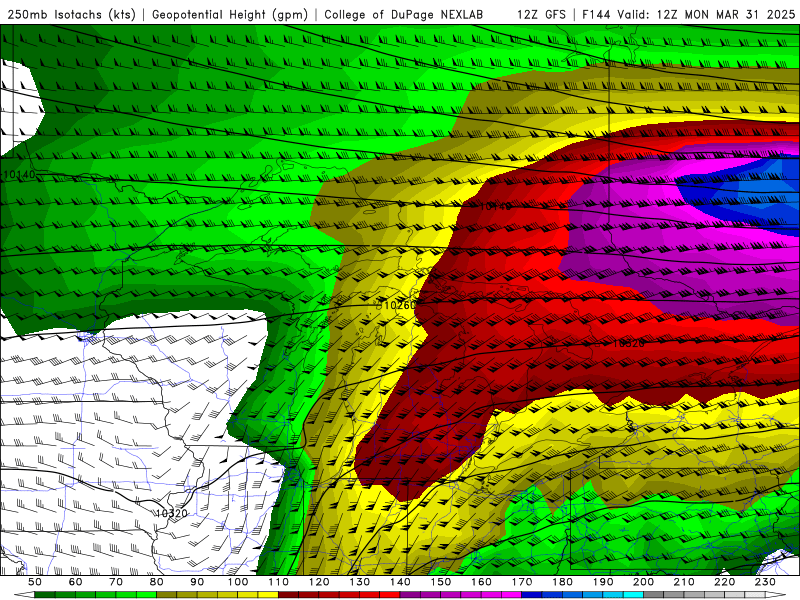Pick the darkest green swatch under 50

tap(45, 595)
